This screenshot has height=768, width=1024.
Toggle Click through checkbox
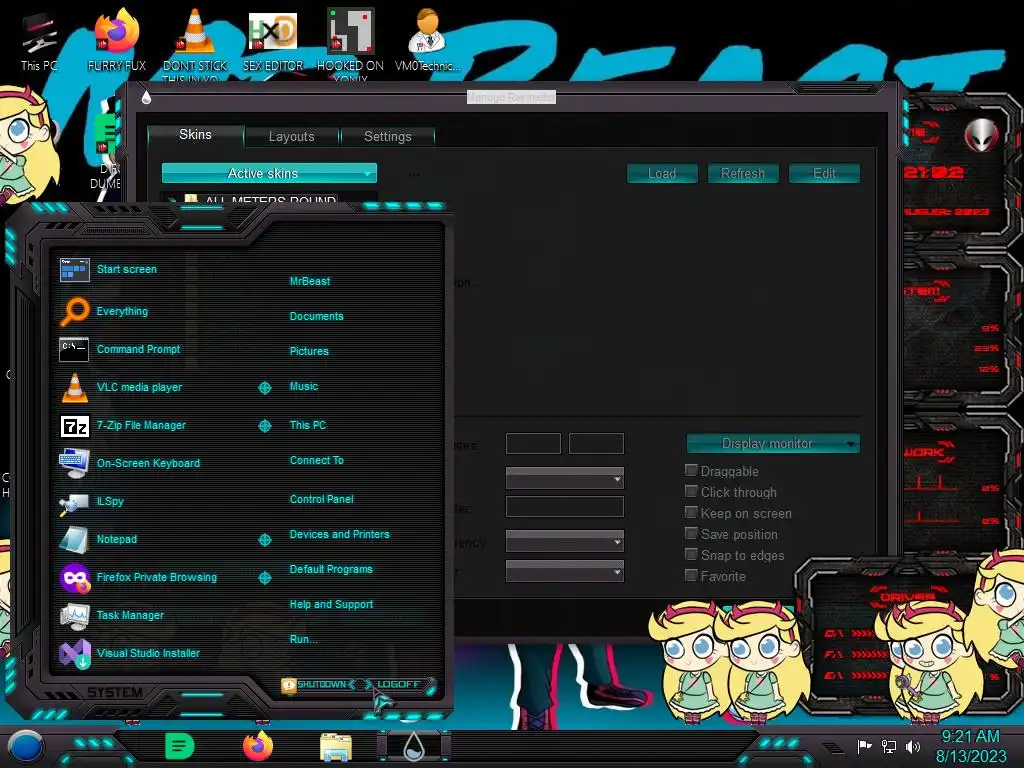click(x=691, y=491)
